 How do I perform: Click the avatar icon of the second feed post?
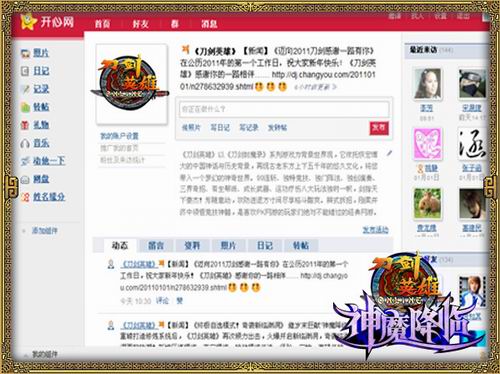tap(111, 325)
